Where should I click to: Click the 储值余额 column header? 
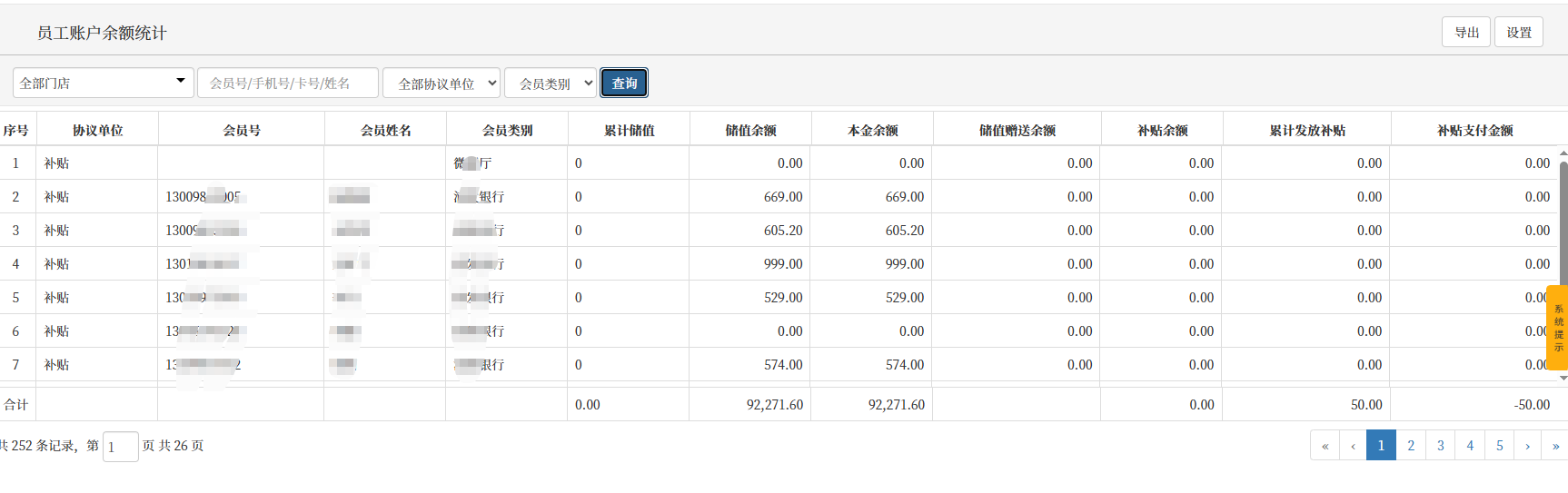click(x=750, y=130)
